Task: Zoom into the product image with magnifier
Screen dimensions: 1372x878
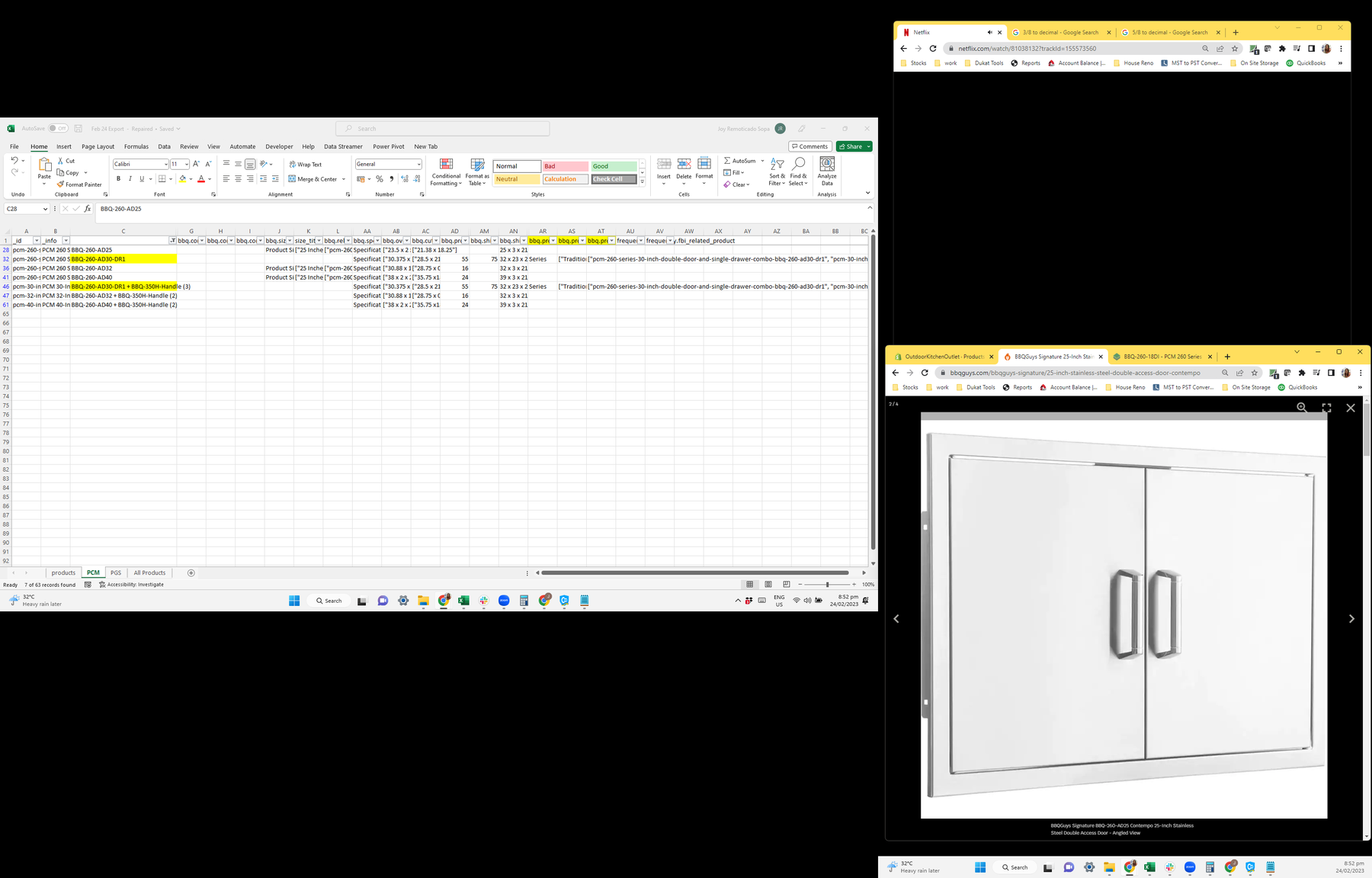Action: pyautogui.click(x=1302, y=408)
